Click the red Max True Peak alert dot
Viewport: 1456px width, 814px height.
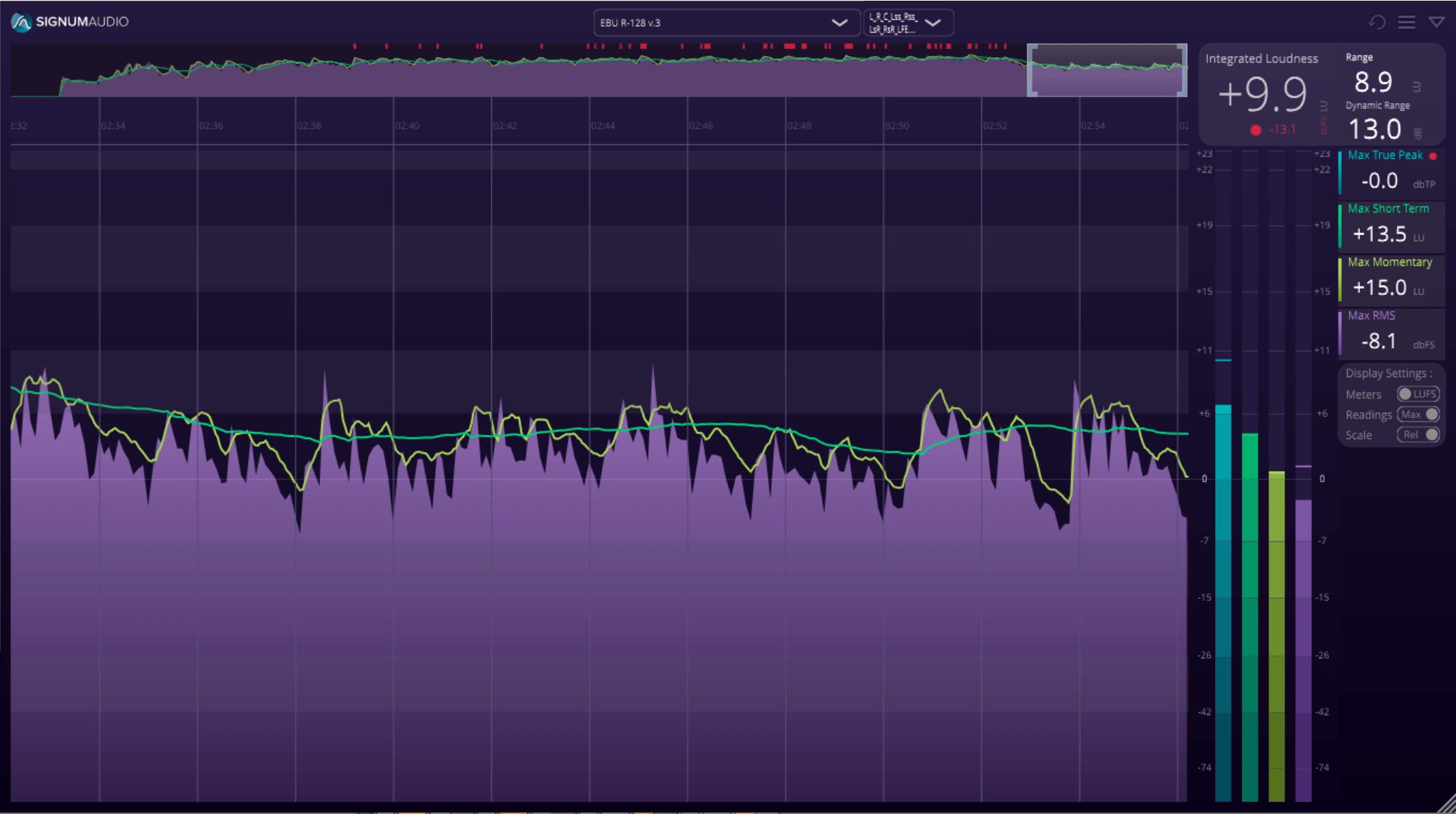(1433, 156)
